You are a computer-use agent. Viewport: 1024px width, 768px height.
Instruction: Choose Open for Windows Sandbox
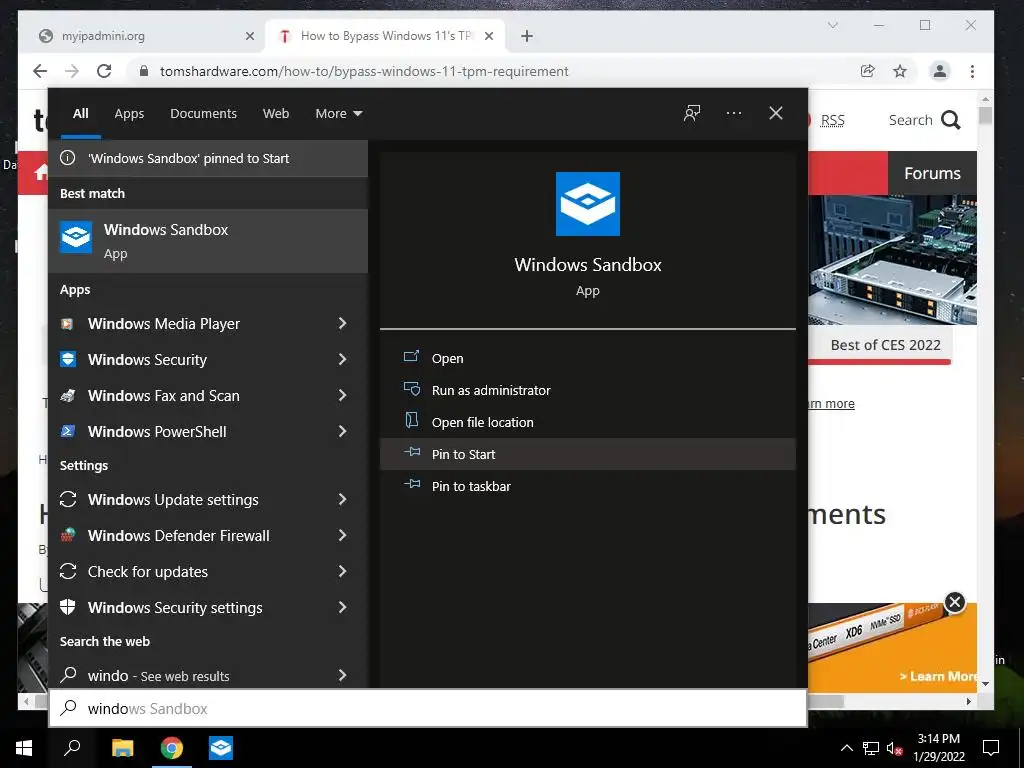click(588, 358)
